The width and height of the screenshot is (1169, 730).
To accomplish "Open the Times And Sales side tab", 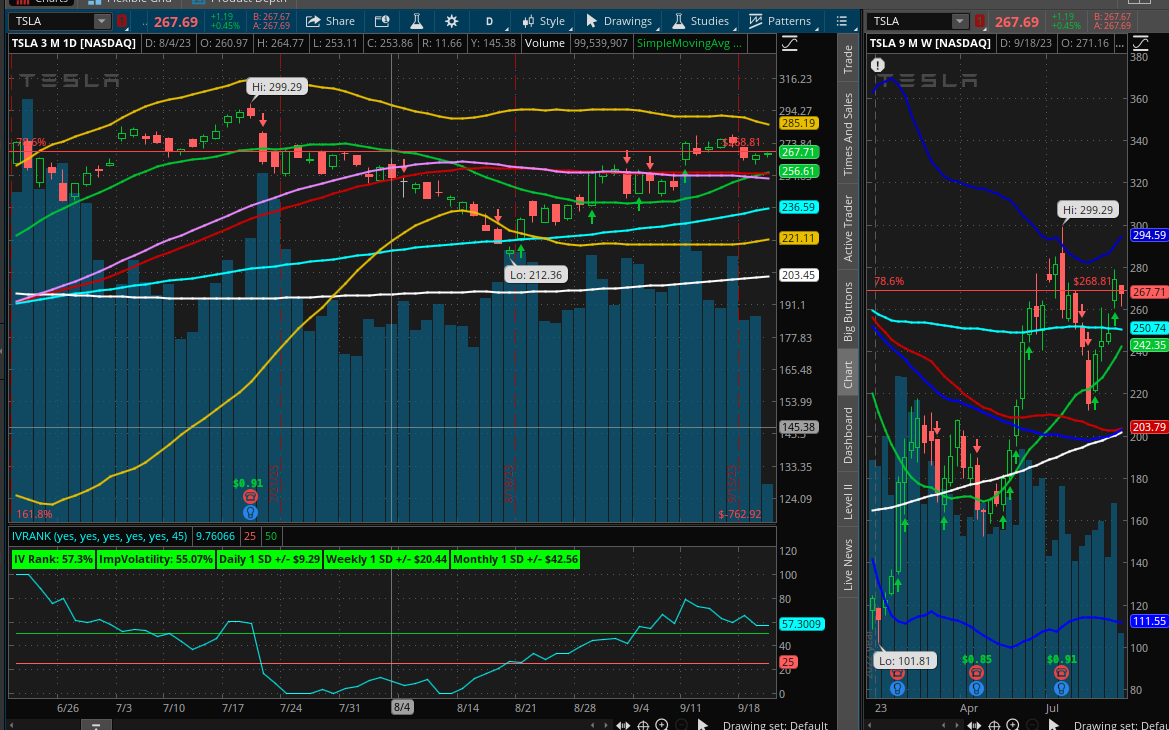I will click(848, 134).
